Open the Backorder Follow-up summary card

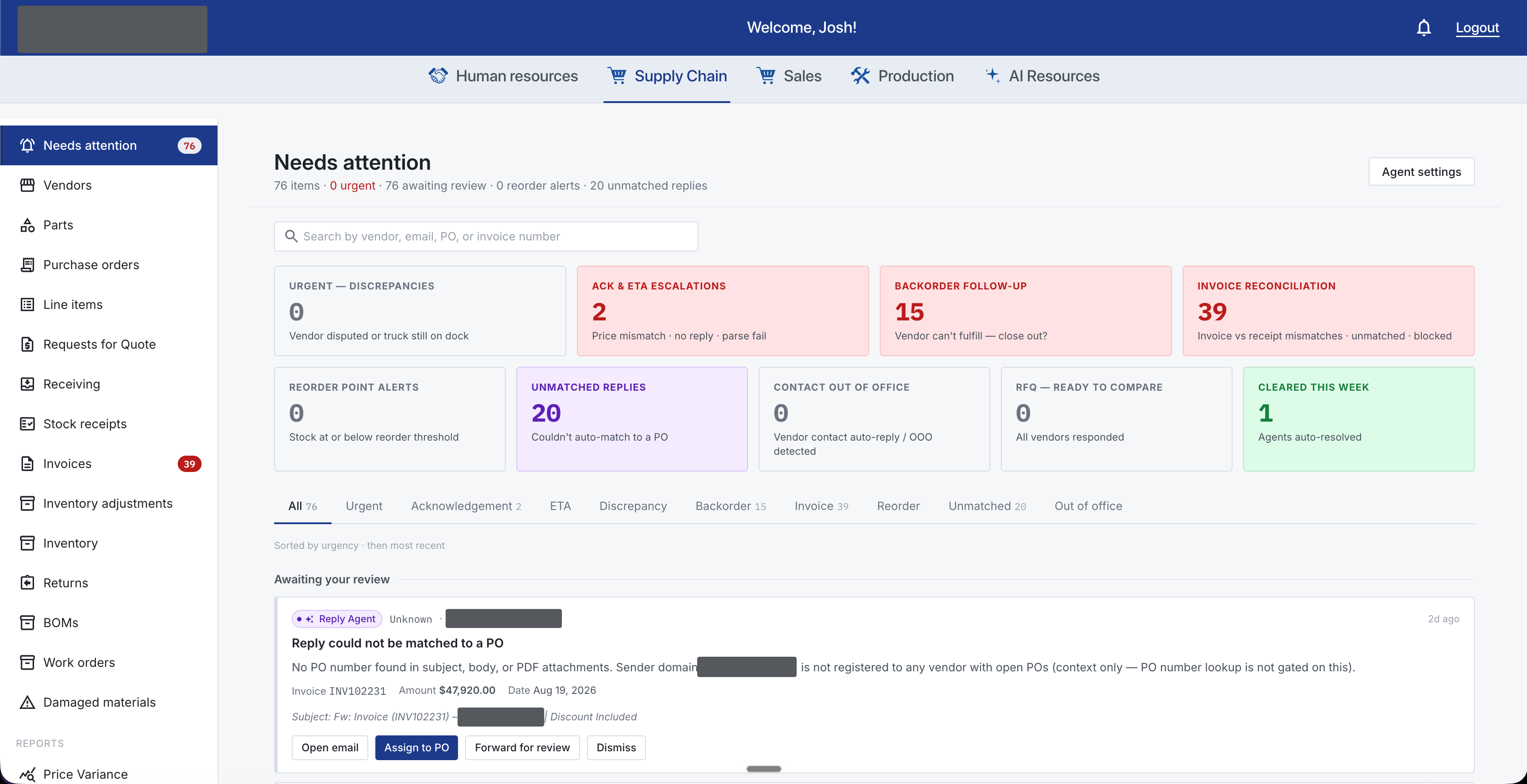[x=1025, y=311]
